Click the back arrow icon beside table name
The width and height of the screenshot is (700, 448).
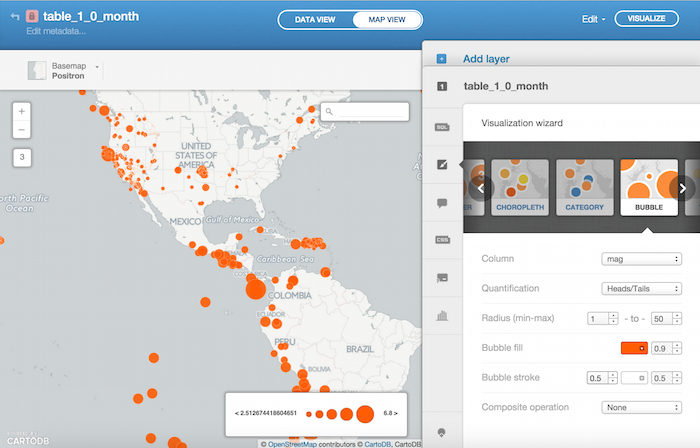tap(15, 17)
